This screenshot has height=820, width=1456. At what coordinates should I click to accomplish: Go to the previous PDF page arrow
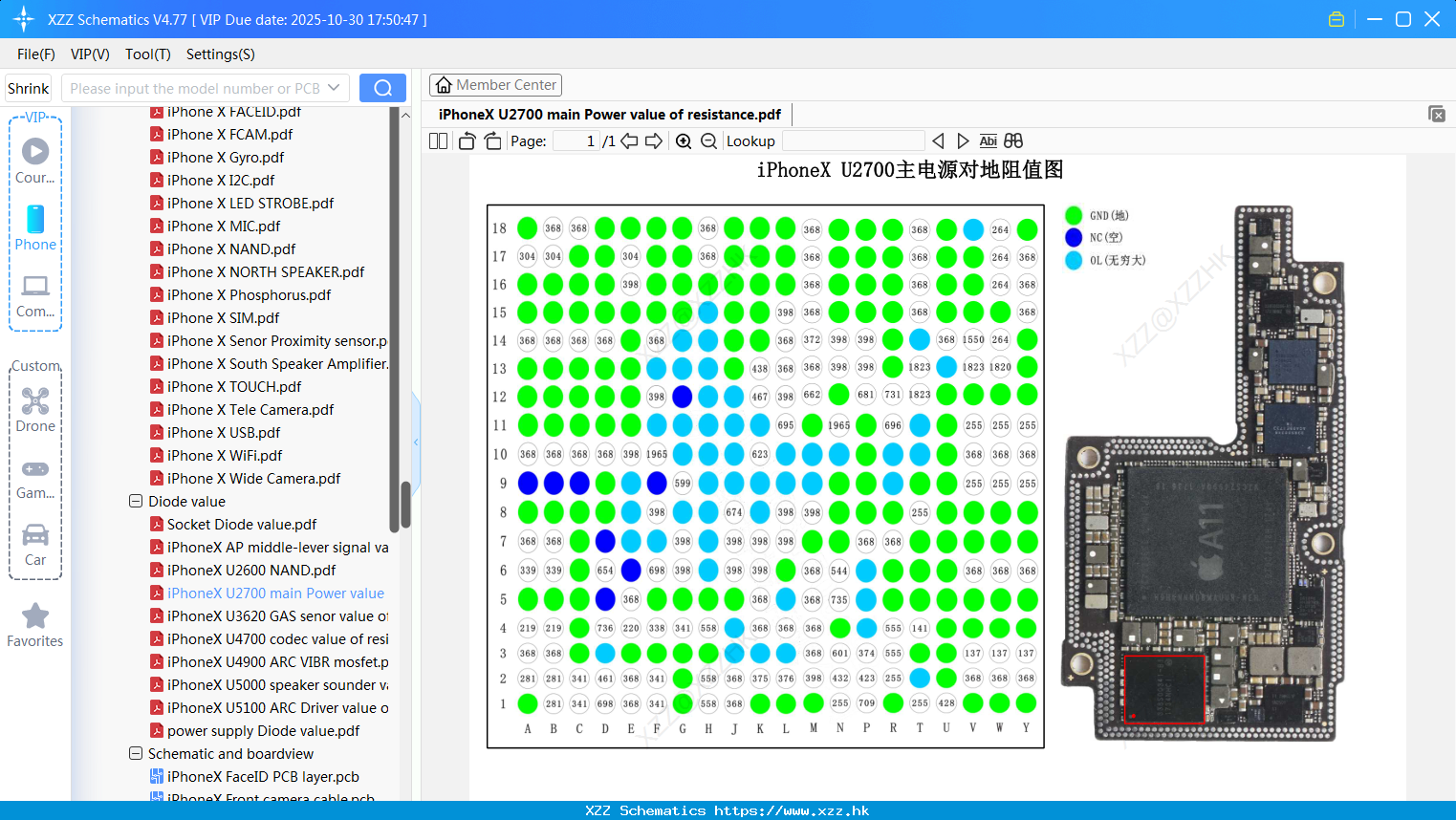coord(629,141)
